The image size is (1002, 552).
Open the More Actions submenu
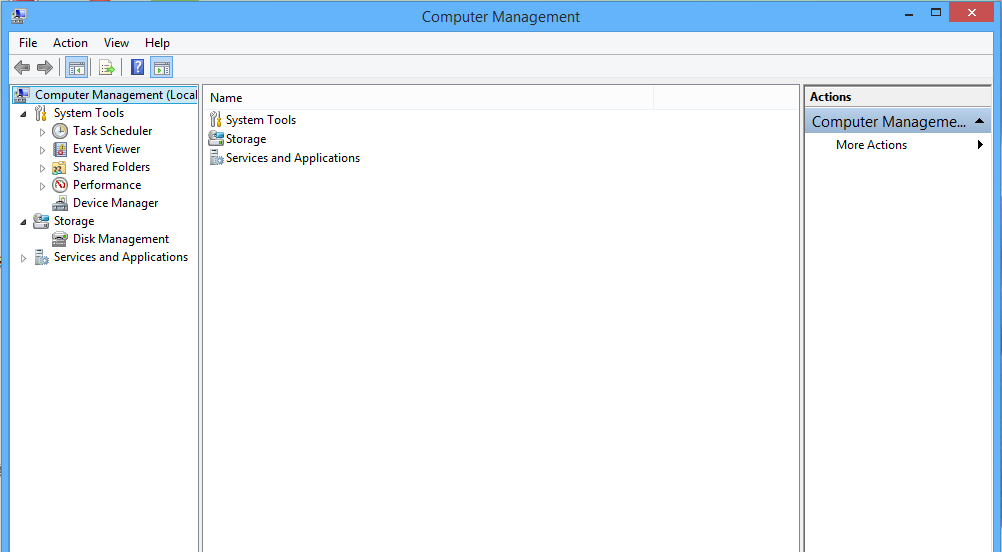(x=871, y=145)
